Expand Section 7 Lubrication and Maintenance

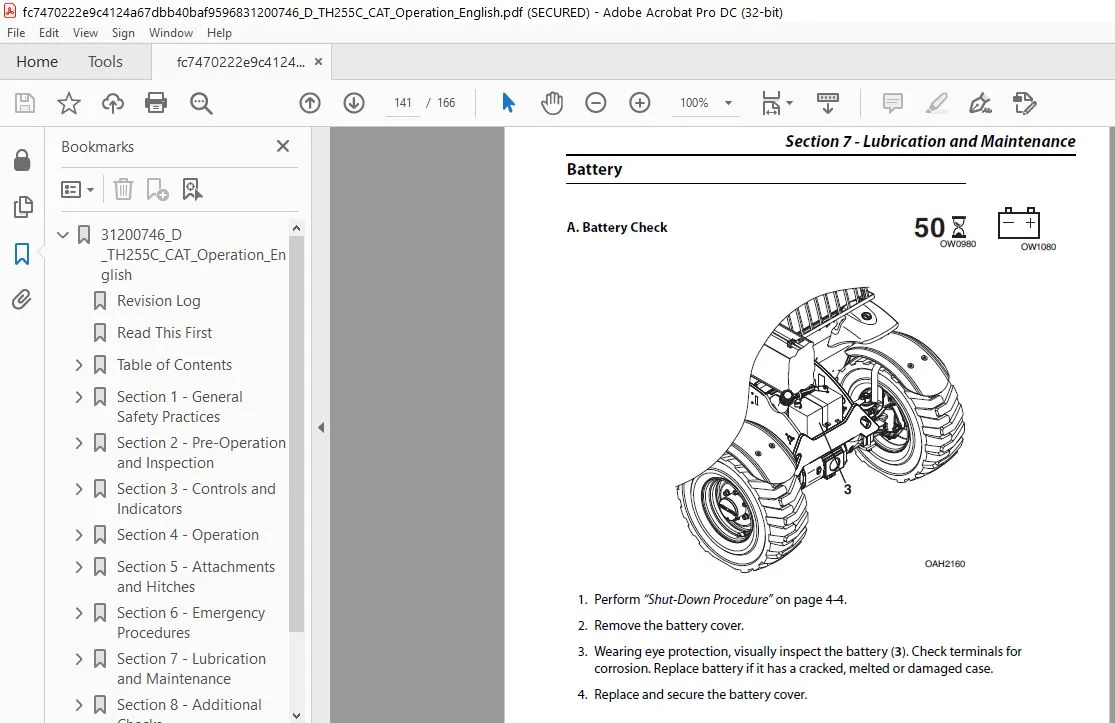point(79,659)
